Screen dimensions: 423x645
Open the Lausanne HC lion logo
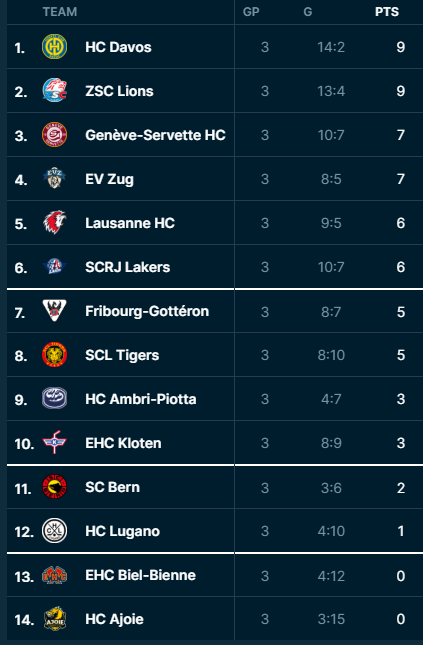click(54, 223)
